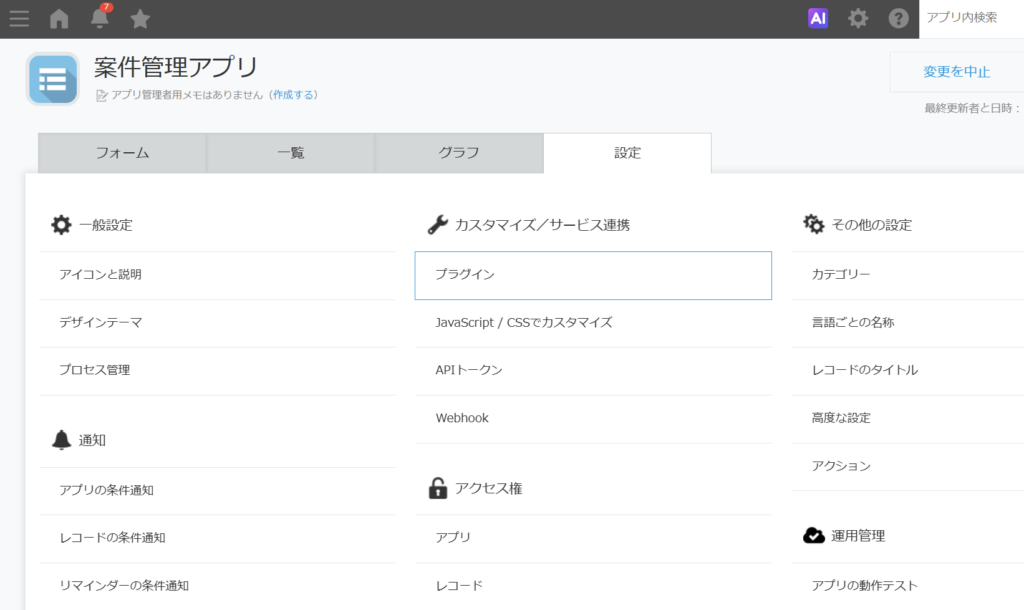This screenshot has width=1024, height=610.
Task: Click the 作成する memo link
Action: click(x=294, y=95)
